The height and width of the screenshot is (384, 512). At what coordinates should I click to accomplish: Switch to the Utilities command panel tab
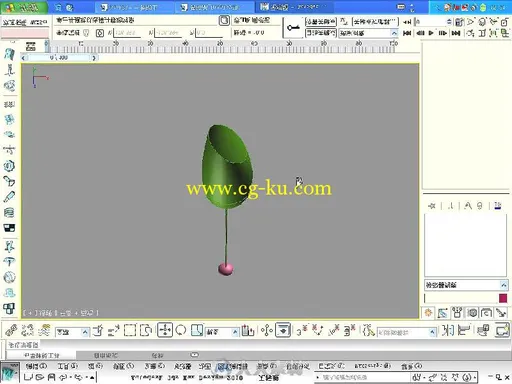click(501, 313)
